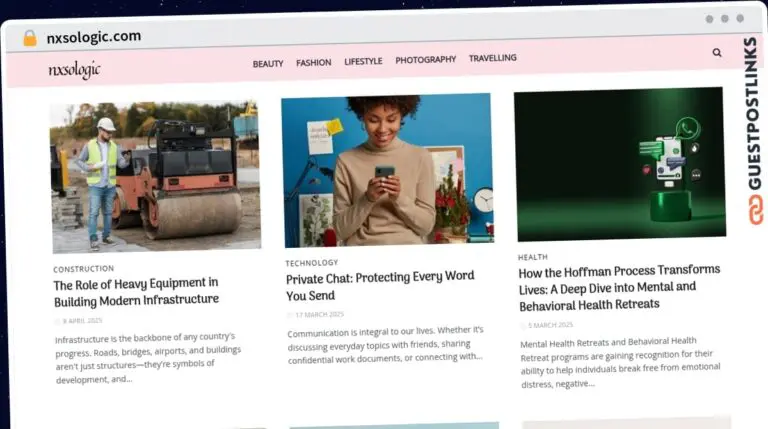Open the Fashion menu item

click(313, 63)
